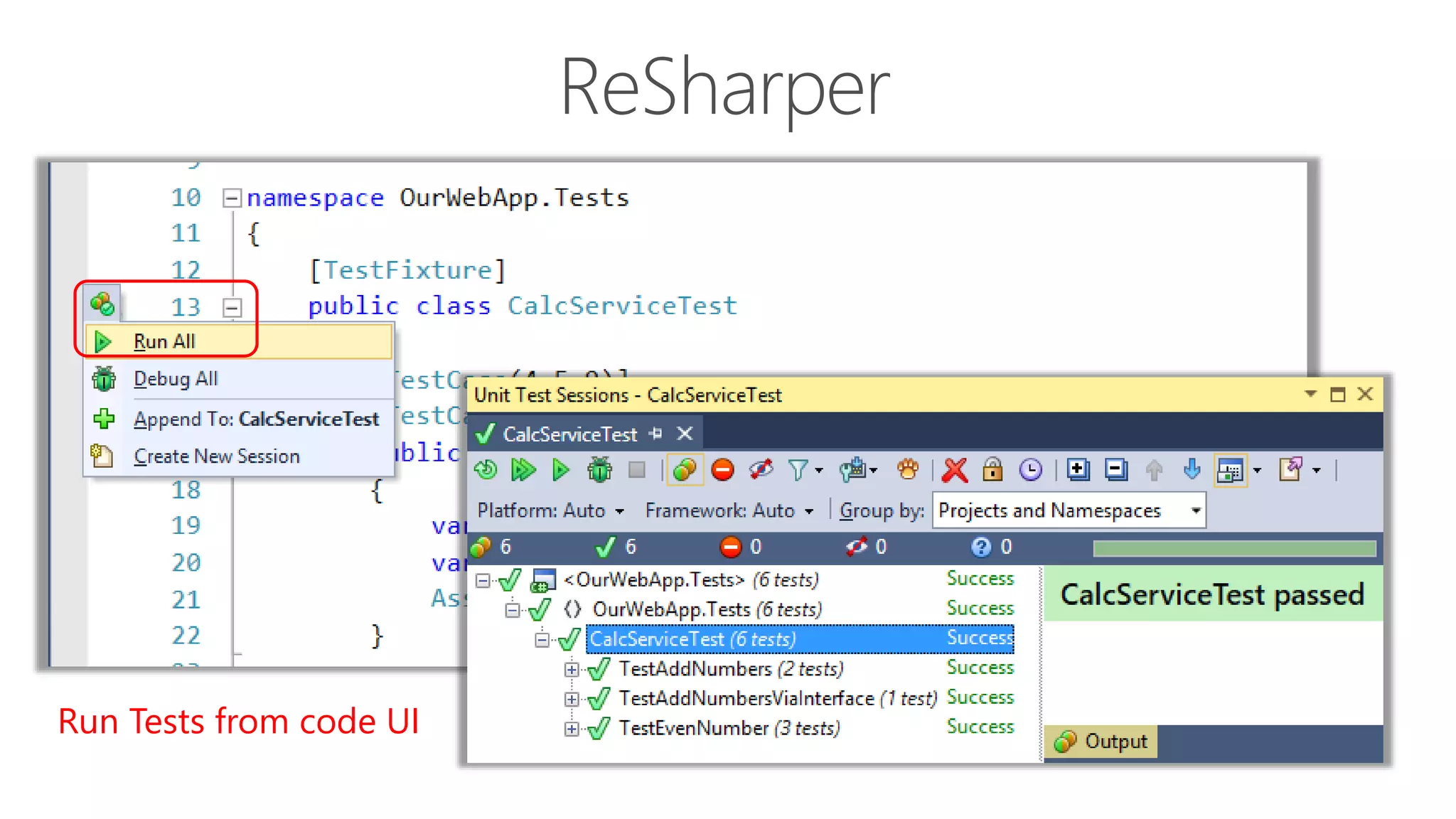Click the unknown tests question mark counter

pyautogui.click(x=991, y=547)
